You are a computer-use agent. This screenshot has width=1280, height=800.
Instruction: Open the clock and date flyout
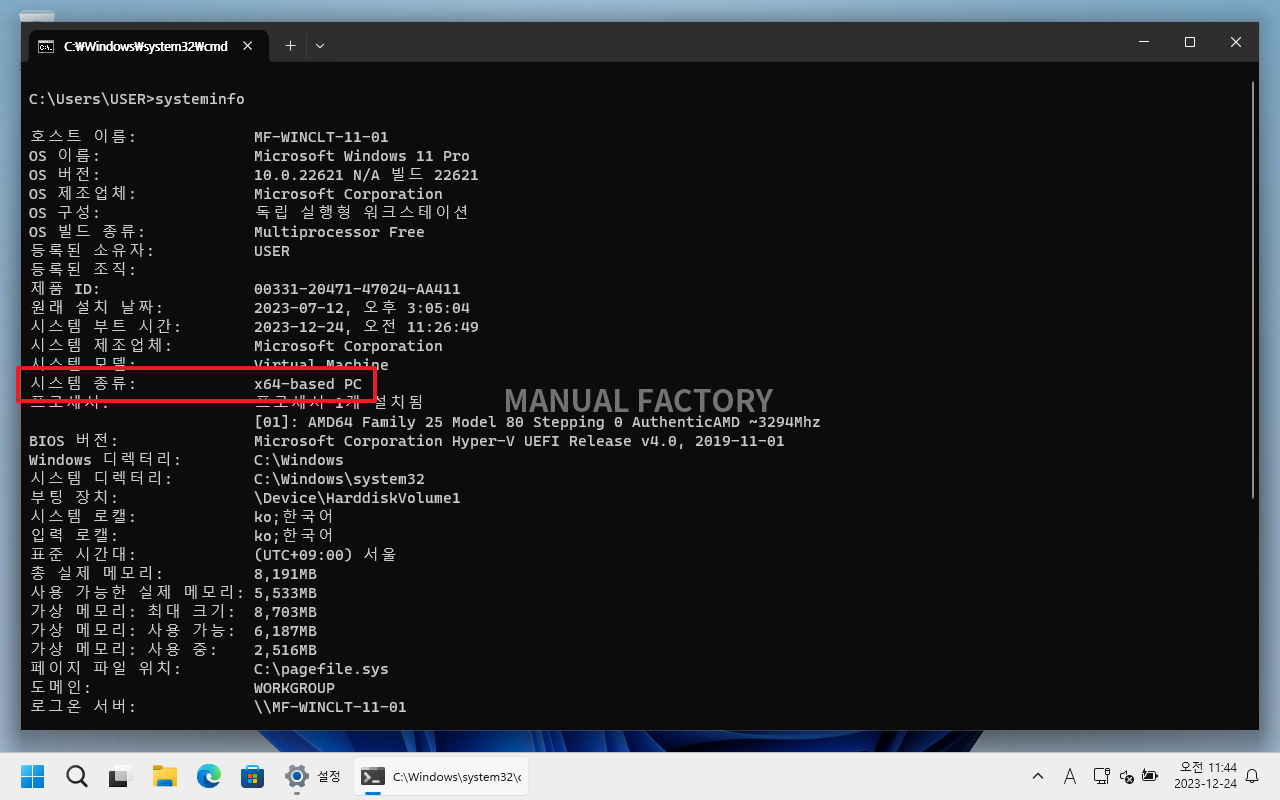(1205, 776)
